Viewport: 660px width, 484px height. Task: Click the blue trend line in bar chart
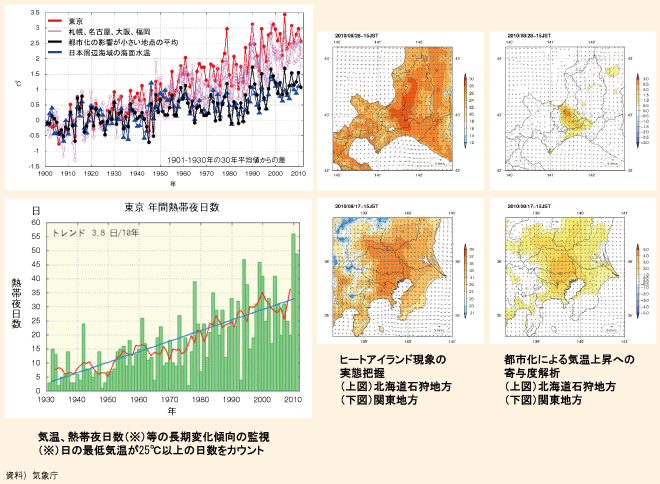[172, 341]
